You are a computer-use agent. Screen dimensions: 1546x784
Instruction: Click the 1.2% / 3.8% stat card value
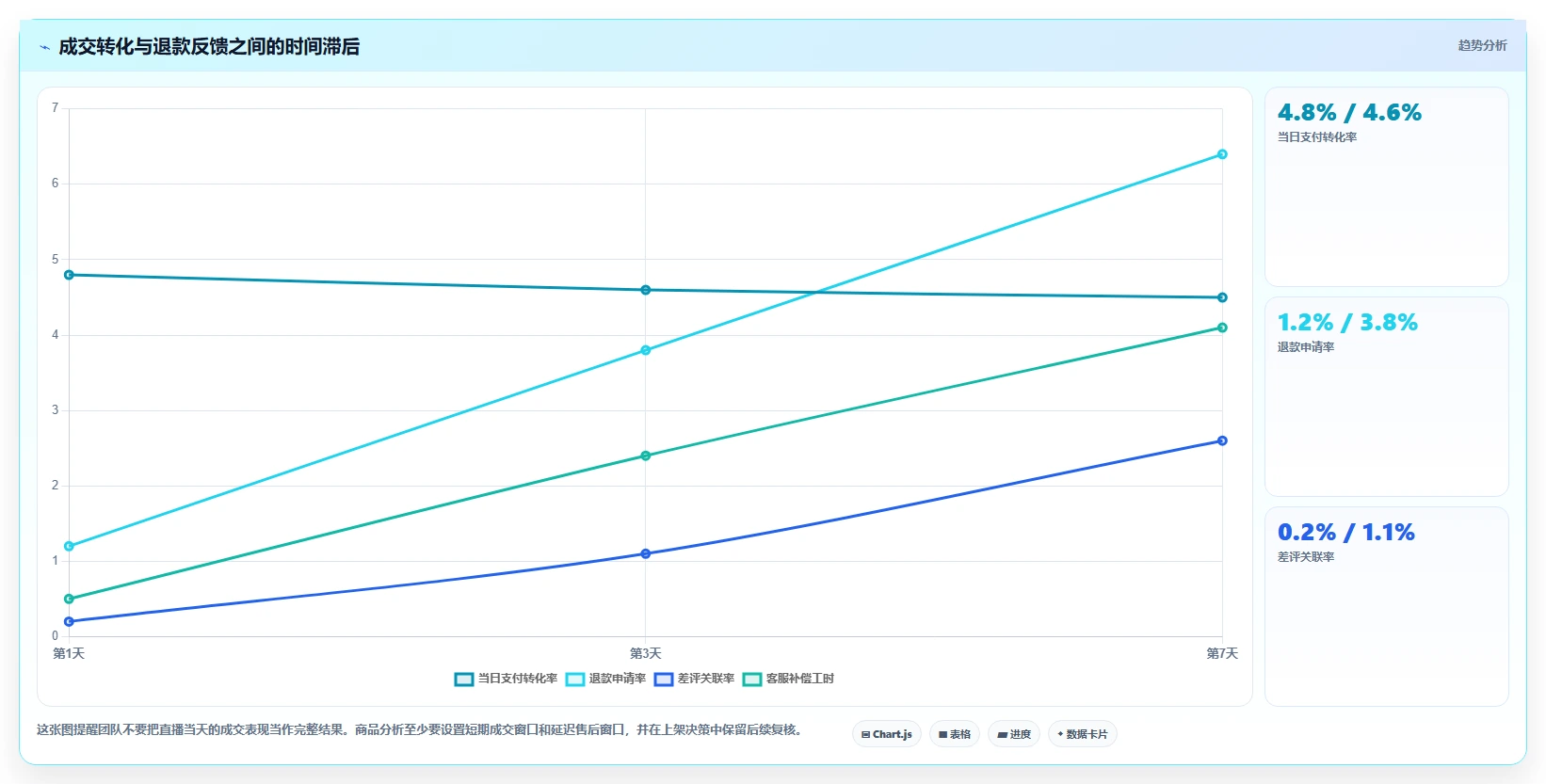[x=1347, y=323]
